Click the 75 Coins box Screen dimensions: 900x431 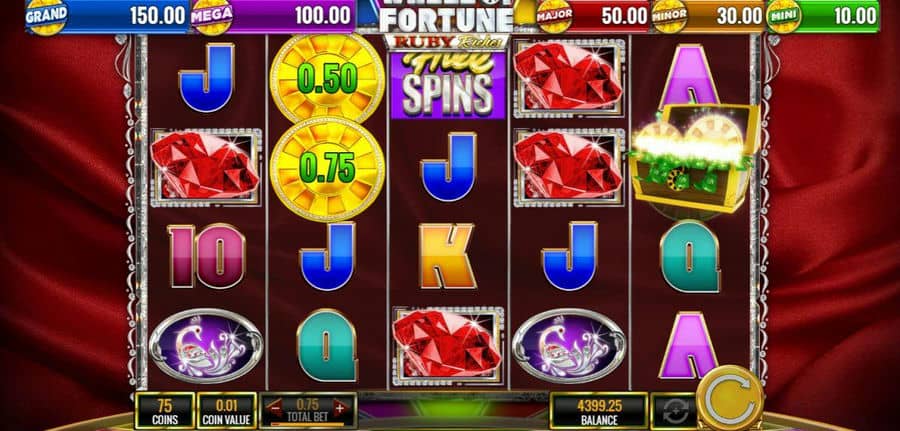point(165,411)
